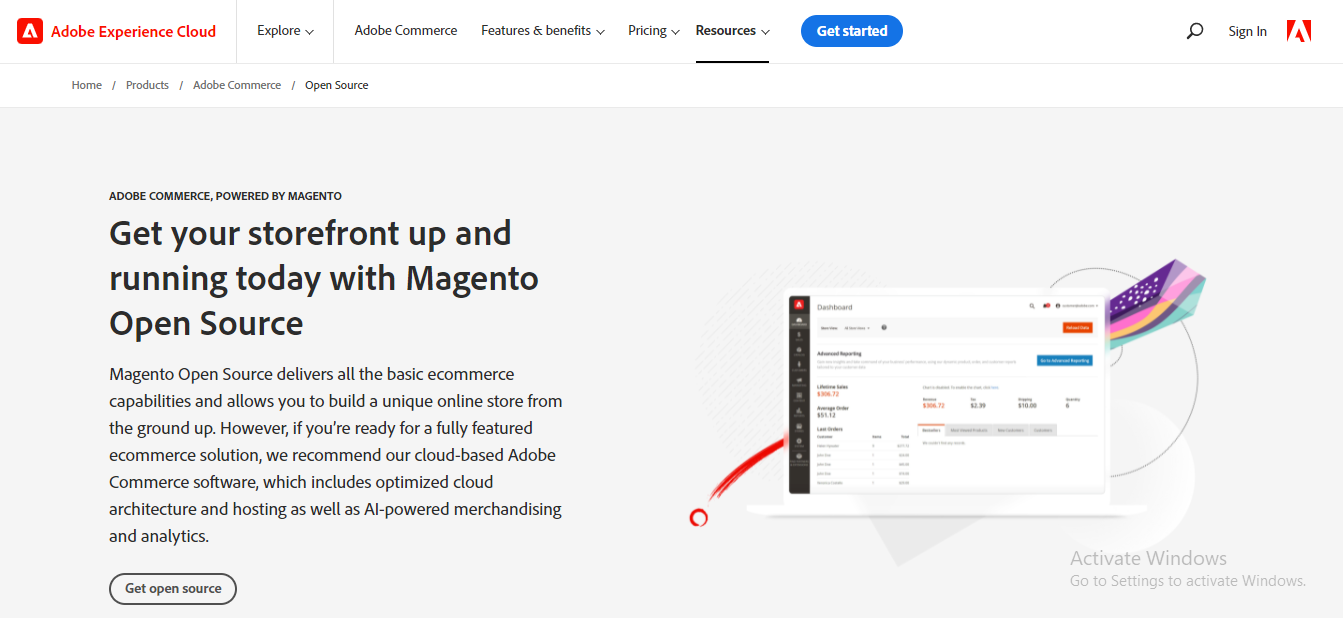1343x618 pixels.
Task: Click the Adobe logo in dashboard sidebar image
Action: [x=798, y=304]
